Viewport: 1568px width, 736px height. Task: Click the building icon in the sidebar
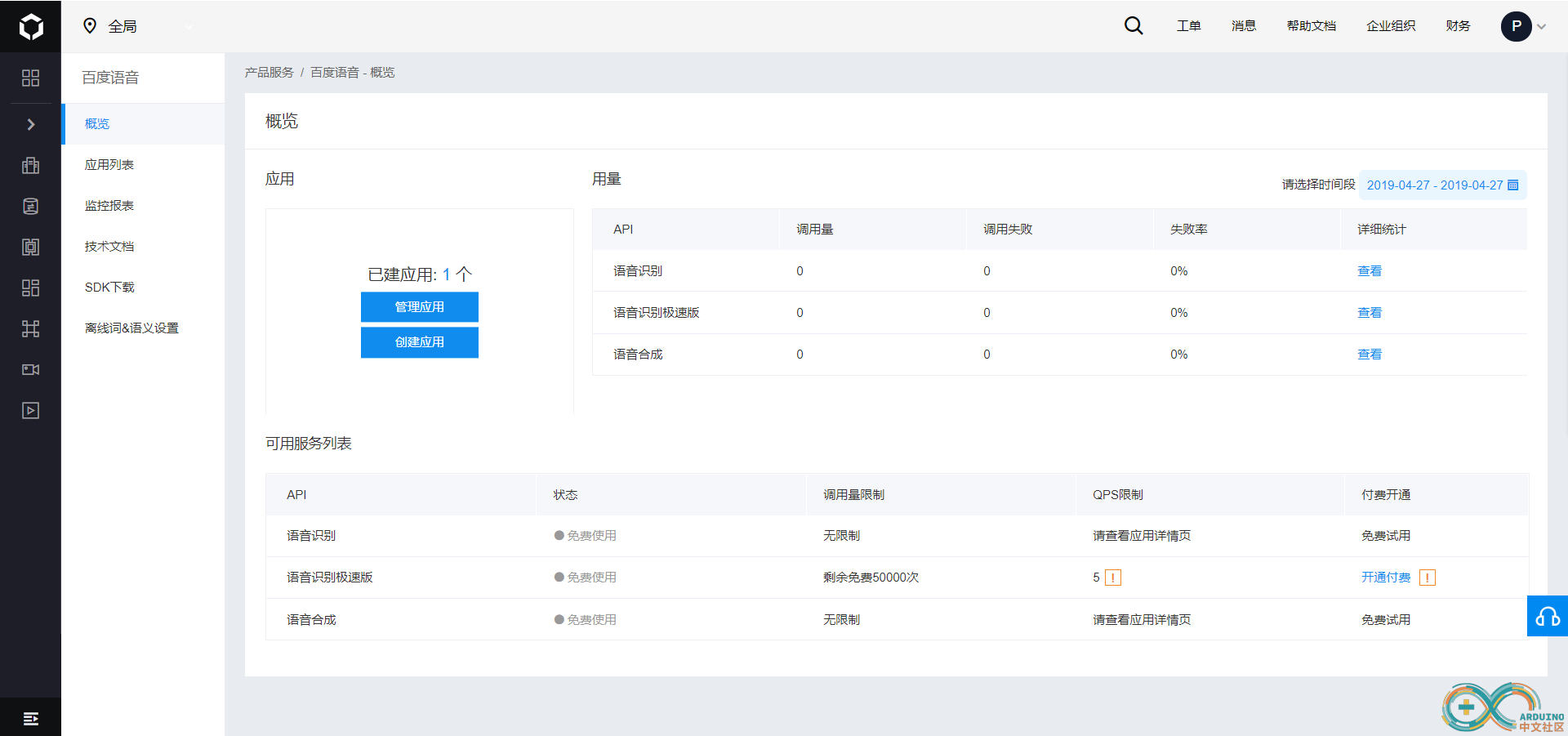point(30,165)
